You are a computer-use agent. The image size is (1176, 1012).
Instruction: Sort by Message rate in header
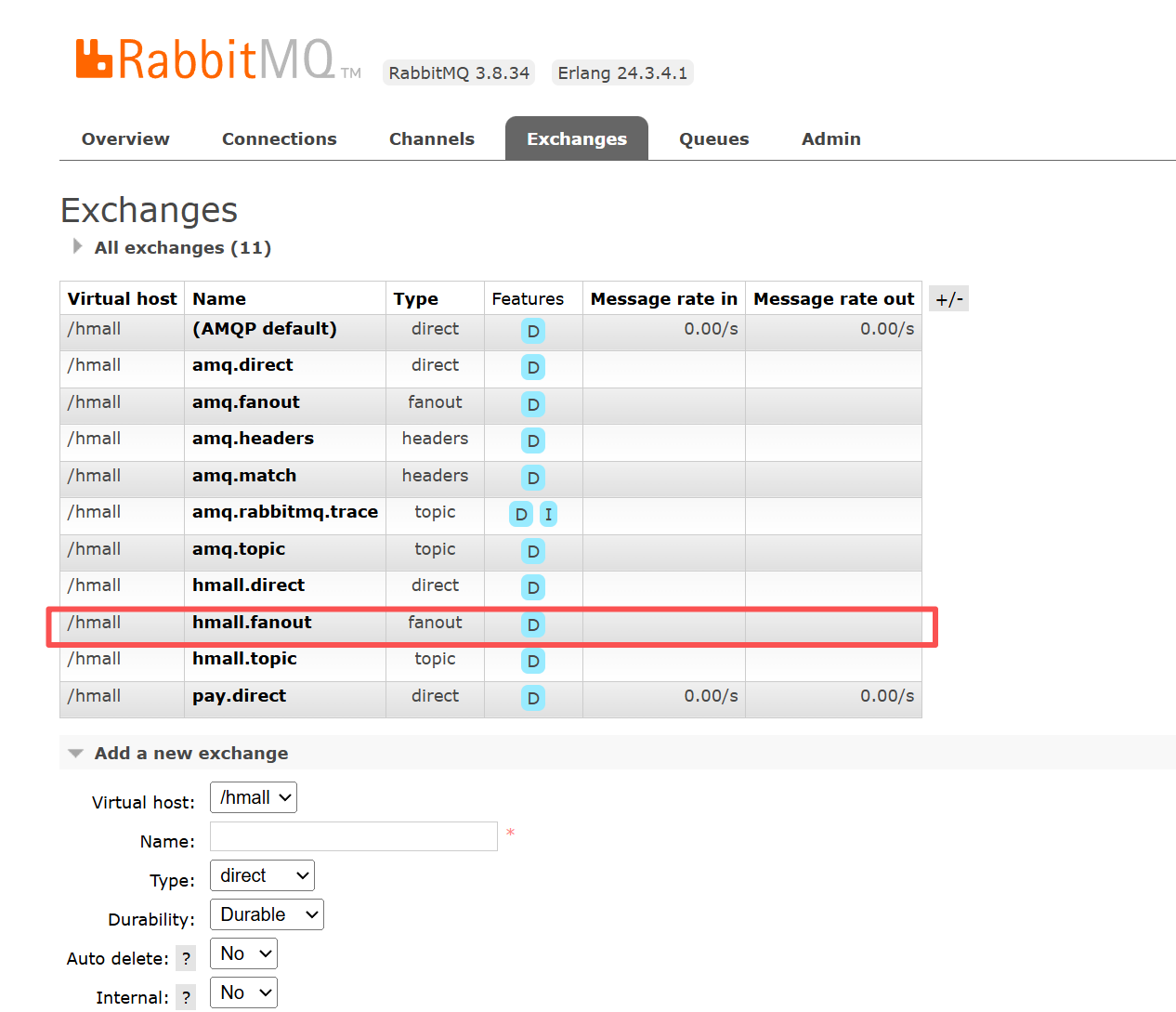(x=664, y=299)
